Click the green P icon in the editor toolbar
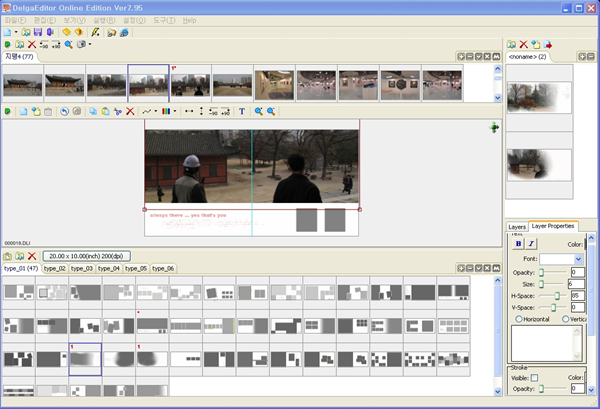The image size is (600, 409). point(7,112)
